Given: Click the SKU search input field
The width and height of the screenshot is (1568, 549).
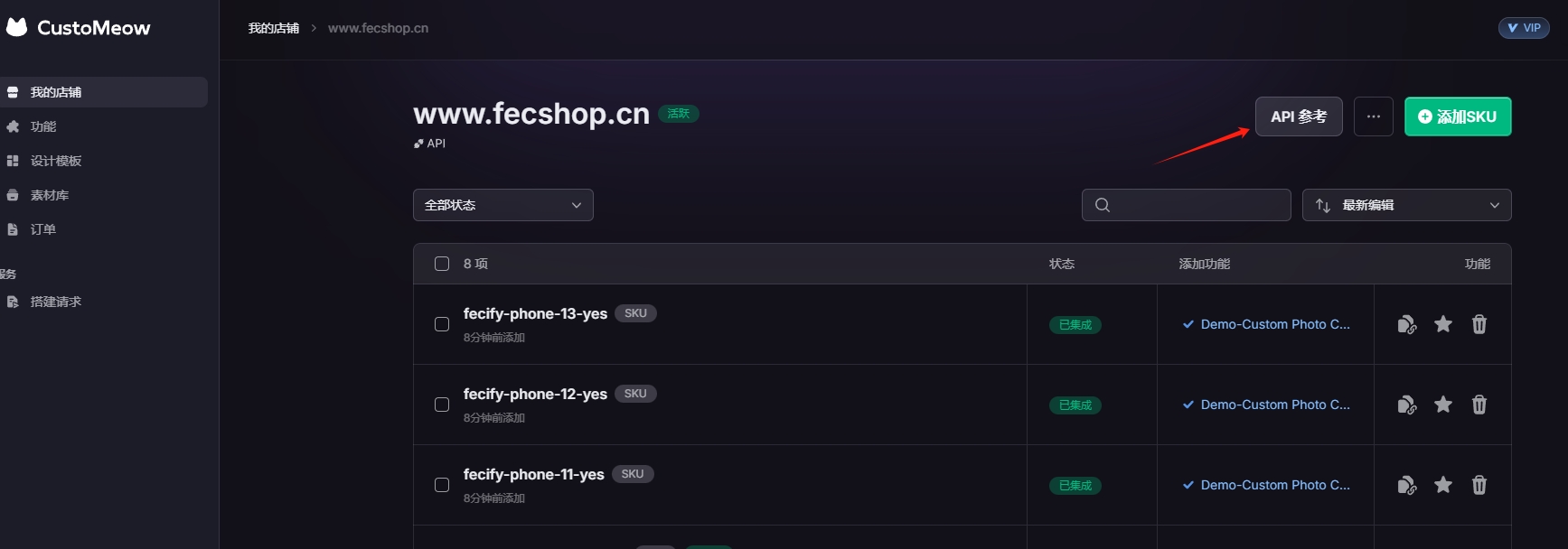Looking at the screenshot, I should (1187, 205).
